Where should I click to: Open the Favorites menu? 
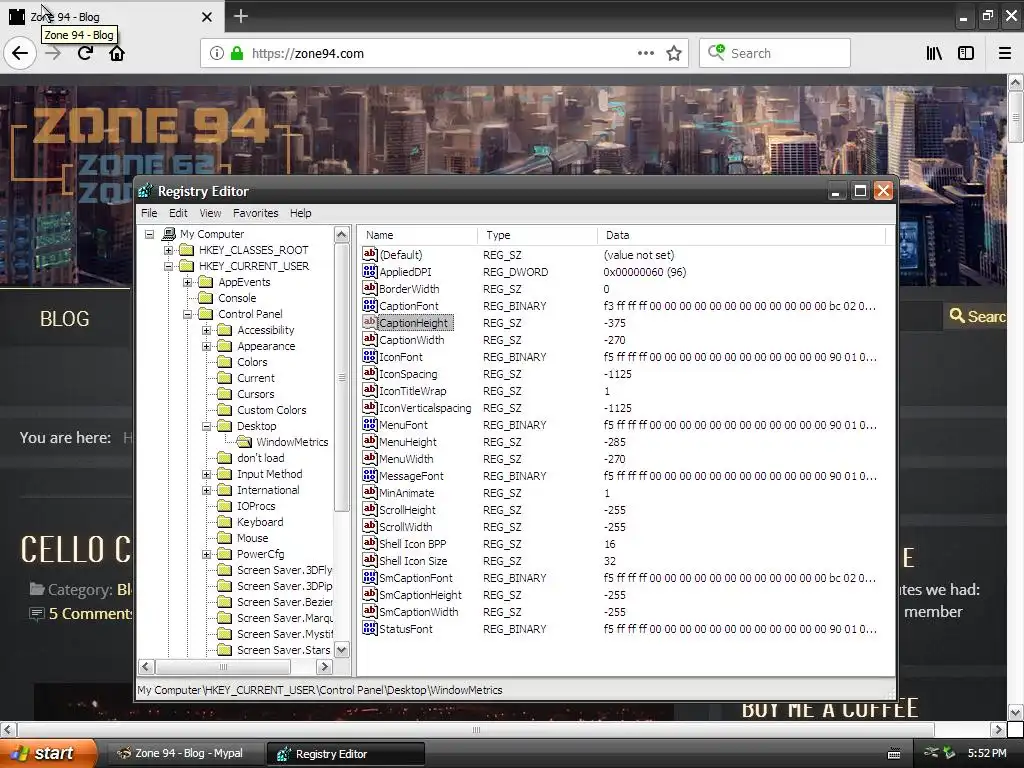255,213
